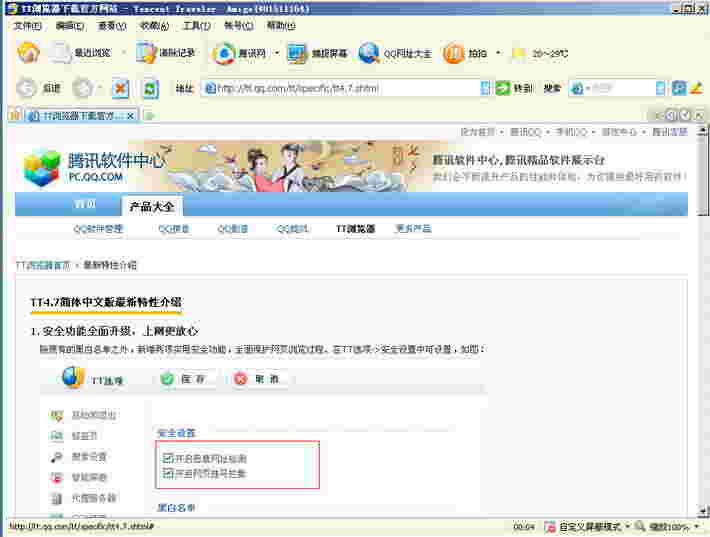Click the 游戏中心 link at page top

(619, 132)
